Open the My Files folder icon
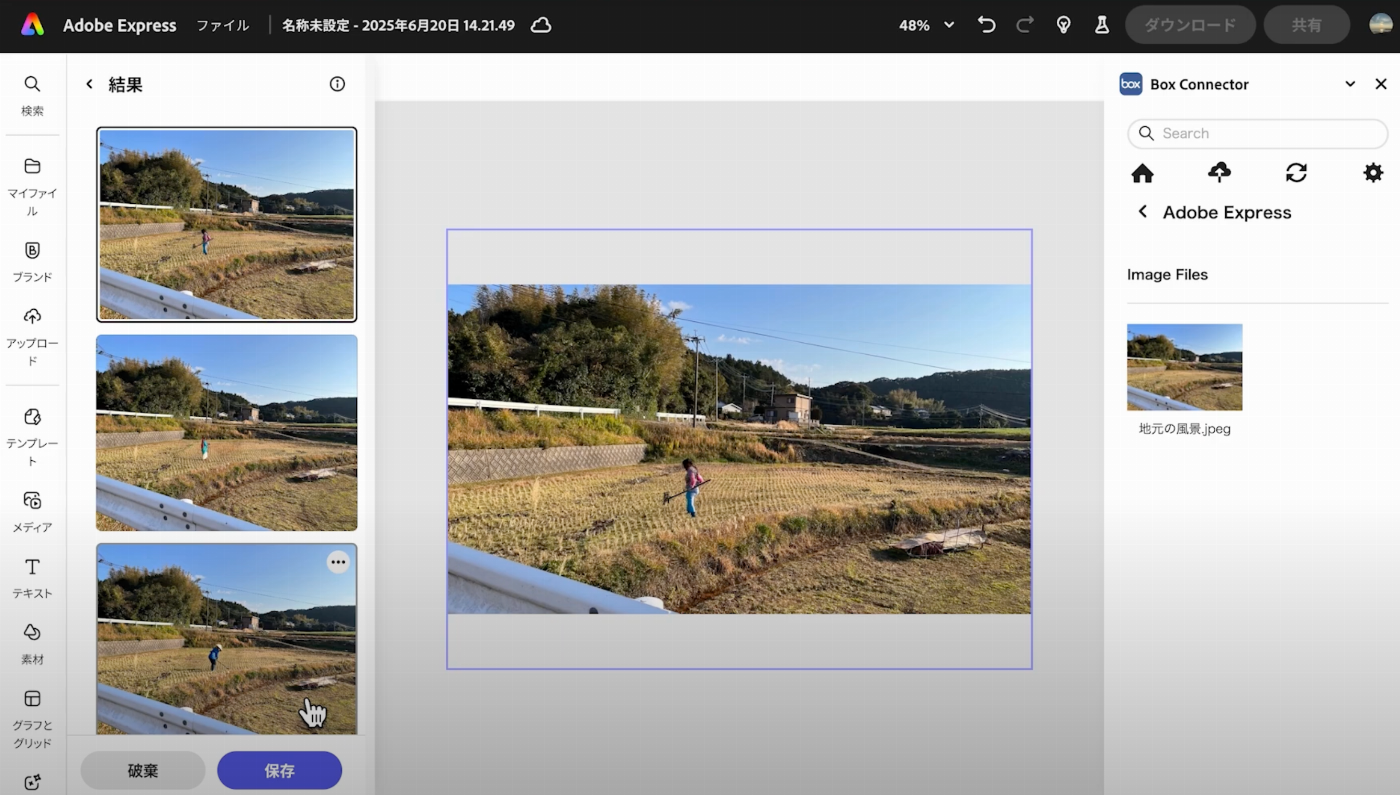Screen dimensions: 1400x795 pos(32,167)
